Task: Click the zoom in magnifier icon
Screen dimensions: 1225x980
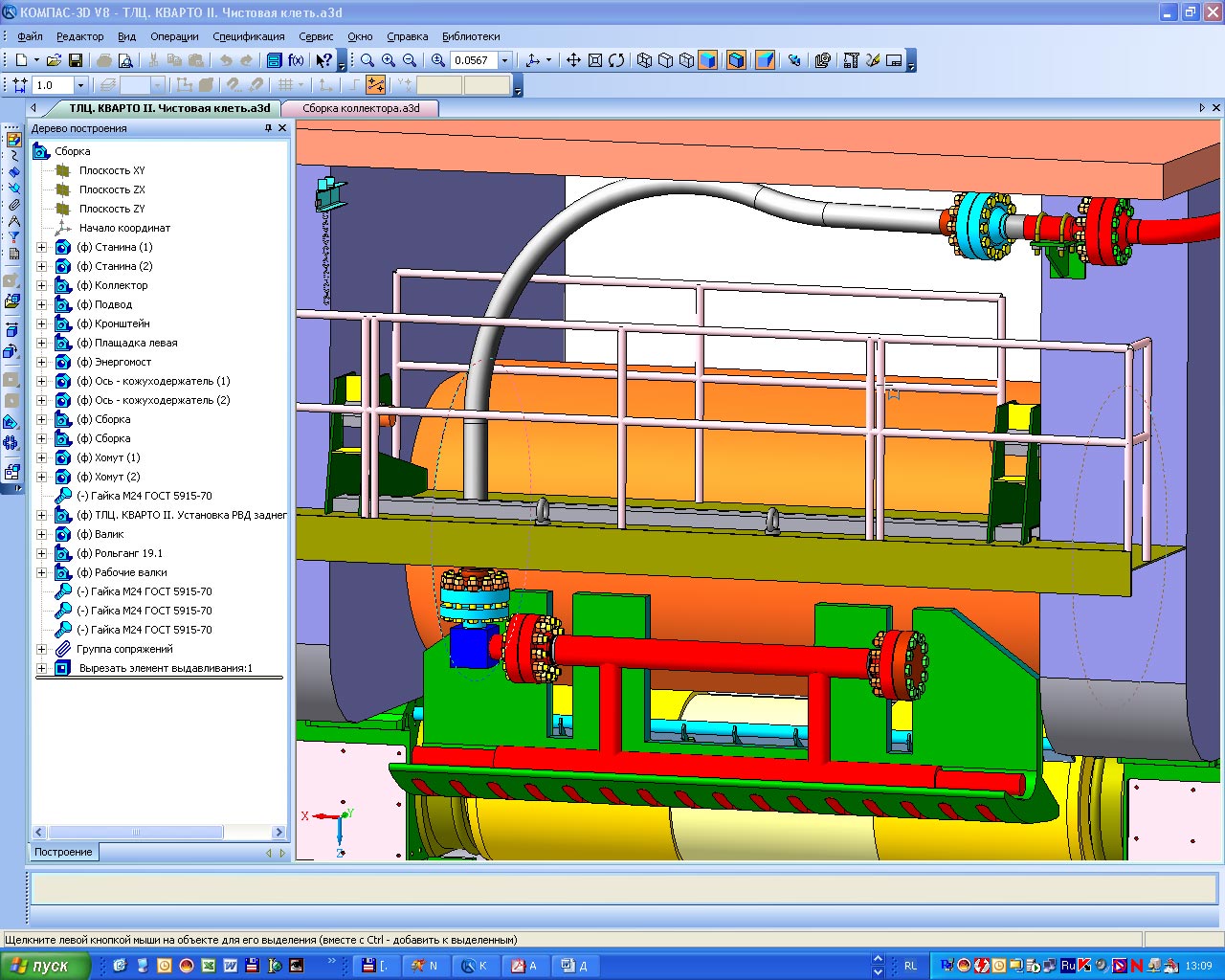Action: click(389, 60)
